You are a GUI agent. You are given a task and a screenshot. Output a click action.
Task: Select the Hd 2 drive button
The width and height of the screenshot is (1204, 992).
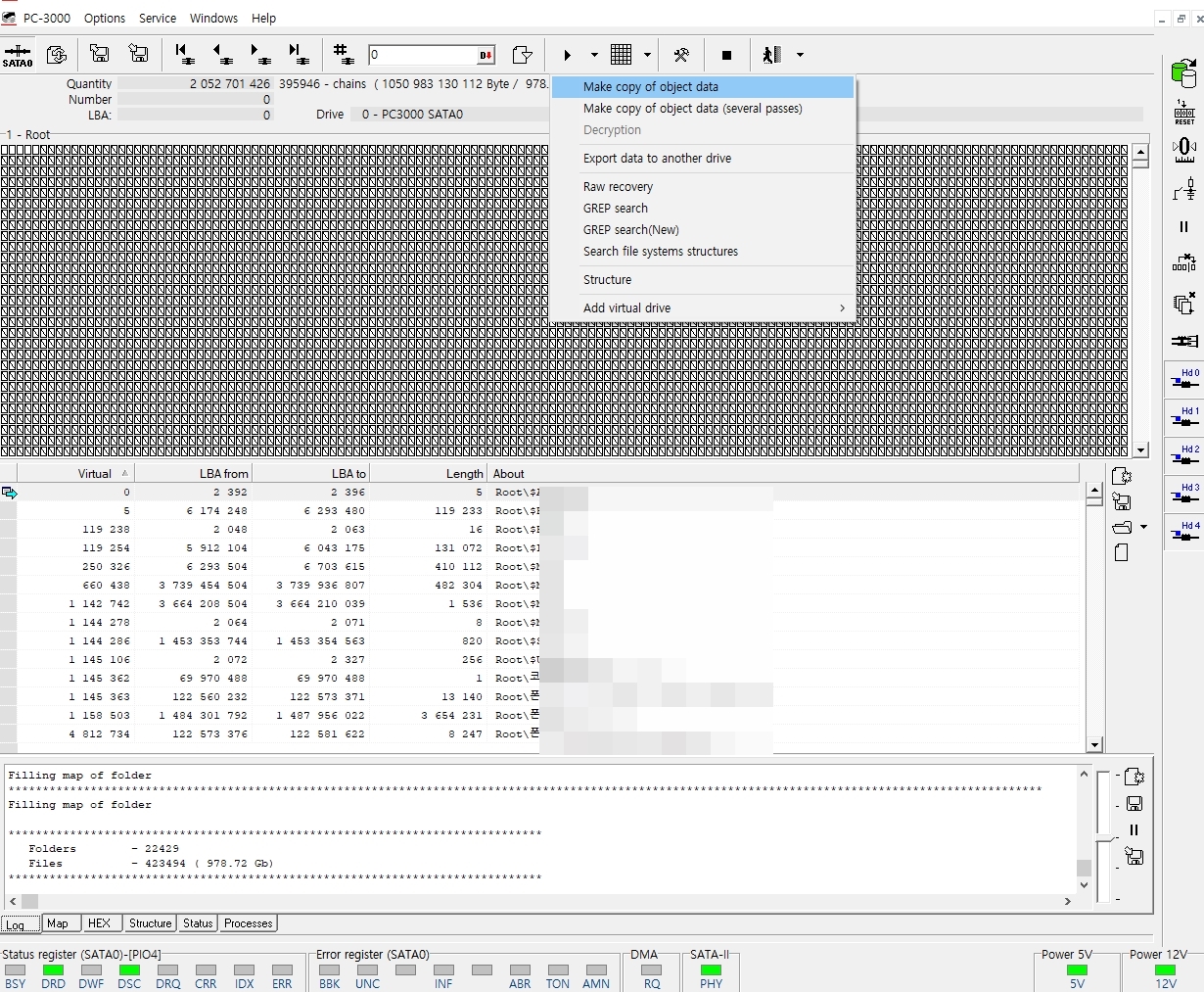tap(1184, 455)
